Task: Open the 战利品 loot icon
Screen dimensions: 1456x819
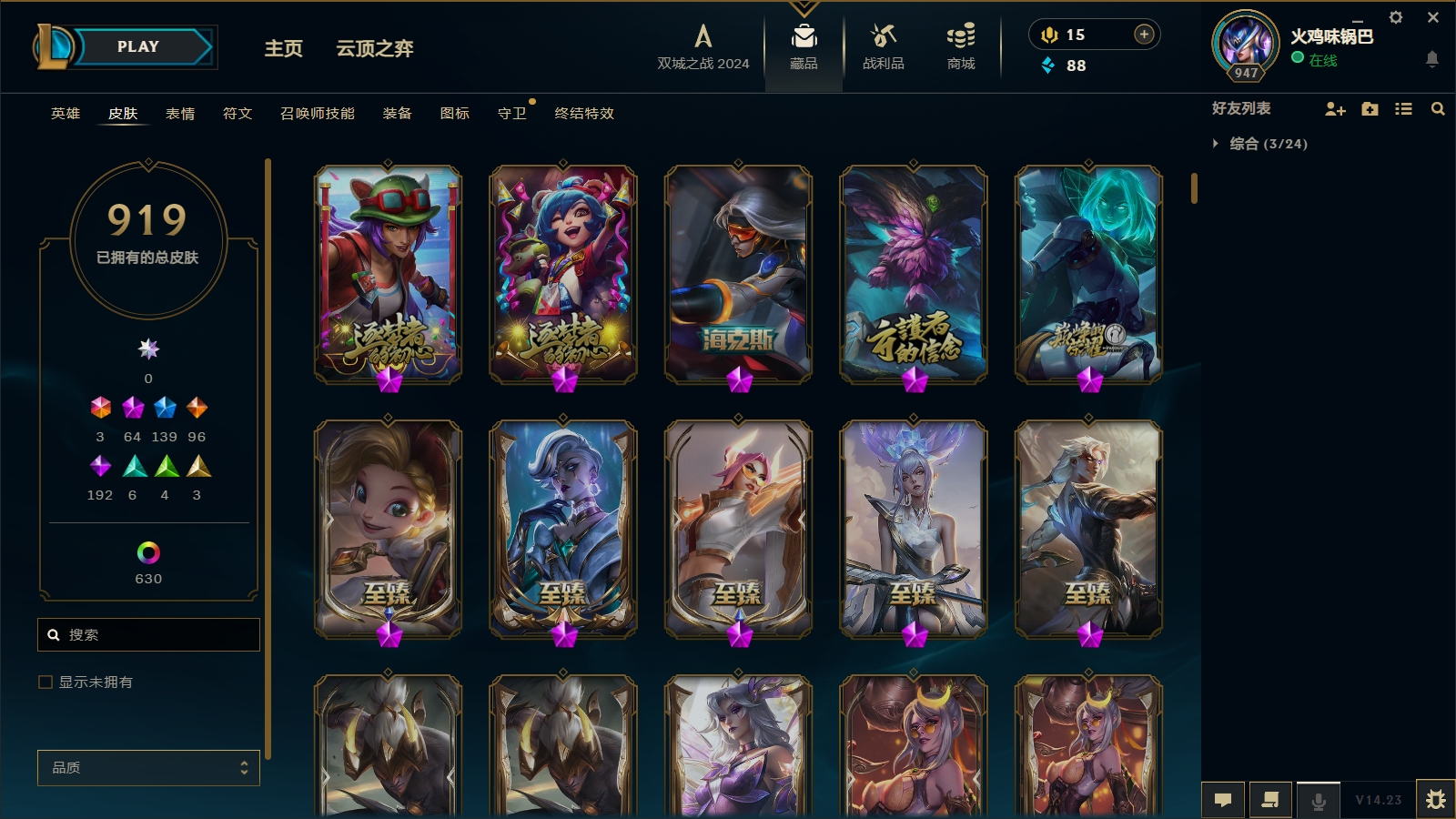Action: [x=883, y=36]
